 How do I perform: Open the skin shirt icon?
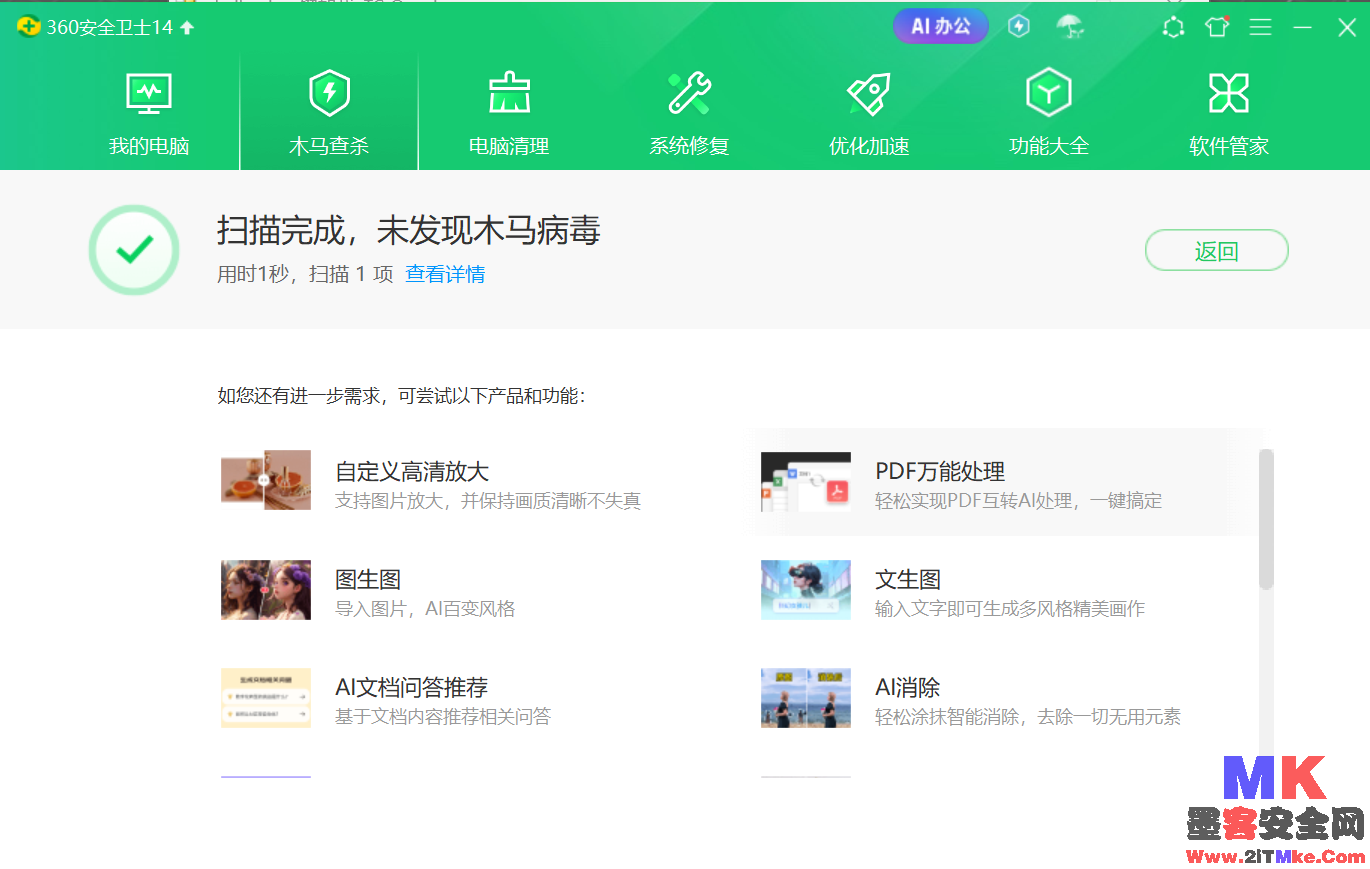[x=1217, y=27]
